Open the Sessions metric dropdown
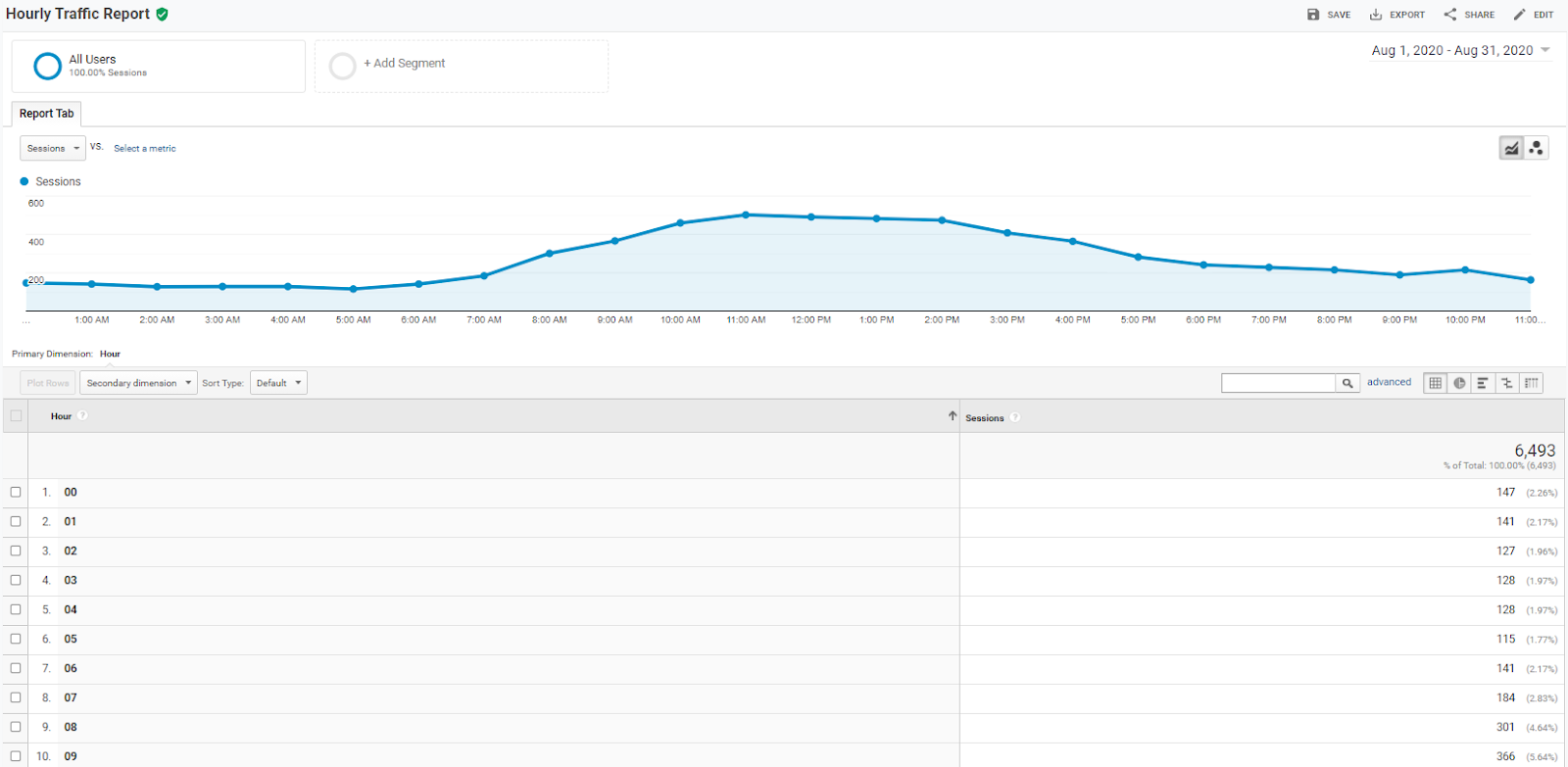 pyautogui.click(x=53, y=148)
